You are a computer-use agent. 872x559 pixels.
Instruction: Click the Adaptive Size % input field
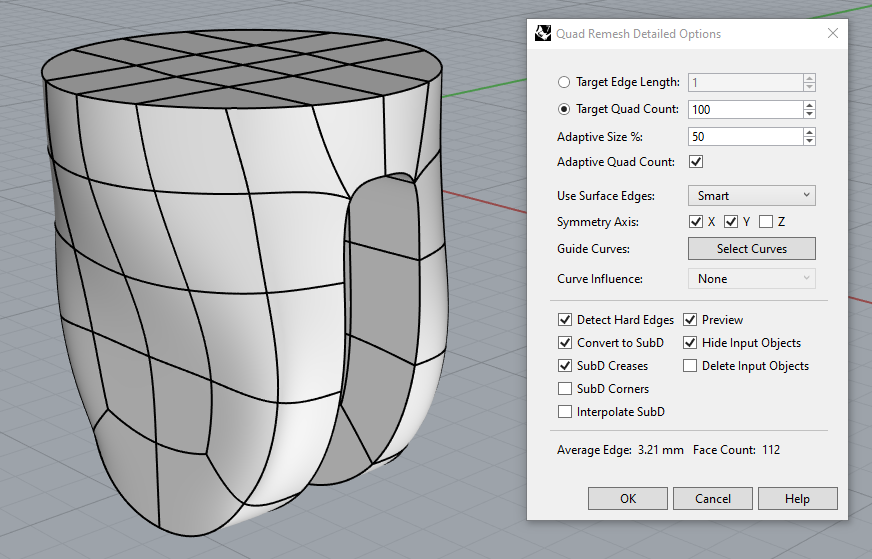[745, 137]
